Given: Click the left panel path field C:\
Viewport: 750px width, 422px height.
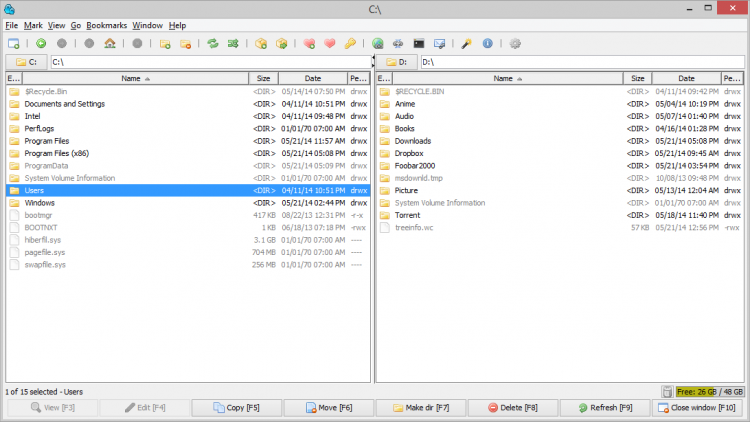Looking at the screenshot, I should click(210, 62).
